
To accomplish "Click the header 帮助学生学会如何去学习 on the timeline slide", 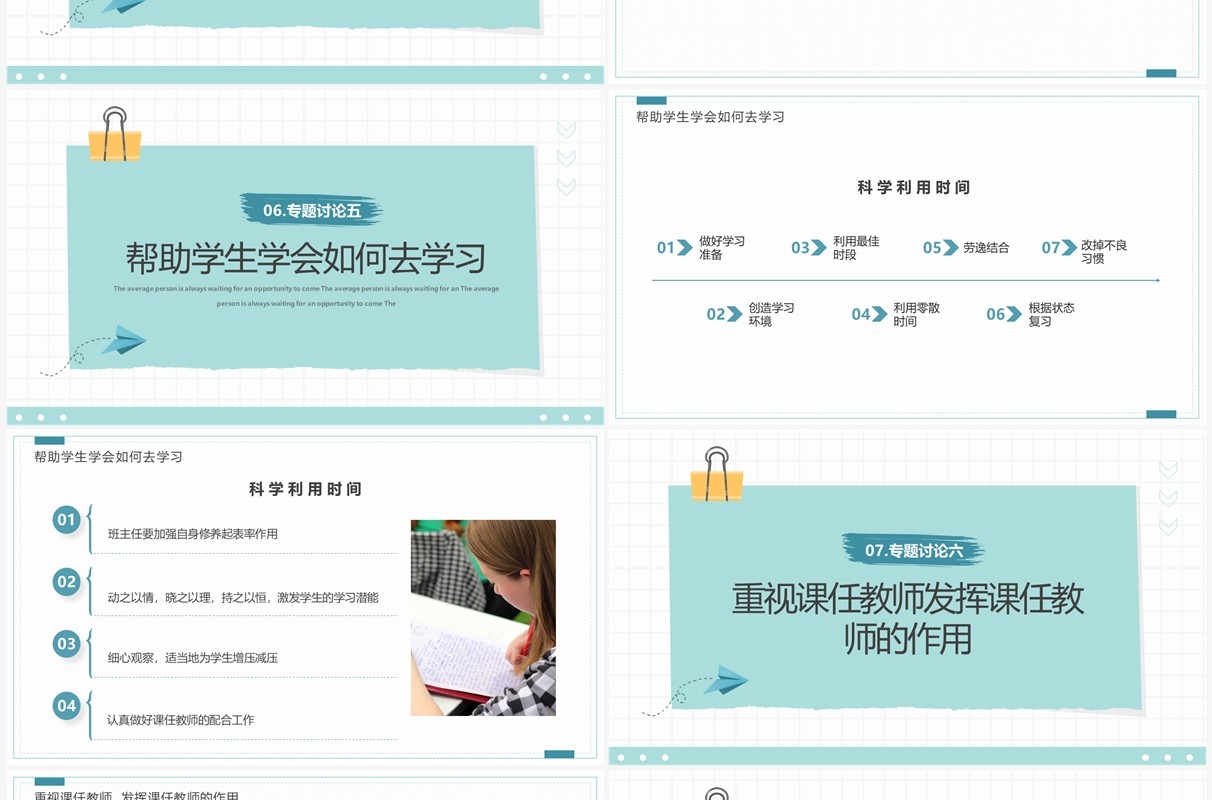I will [x=710, y=117].
